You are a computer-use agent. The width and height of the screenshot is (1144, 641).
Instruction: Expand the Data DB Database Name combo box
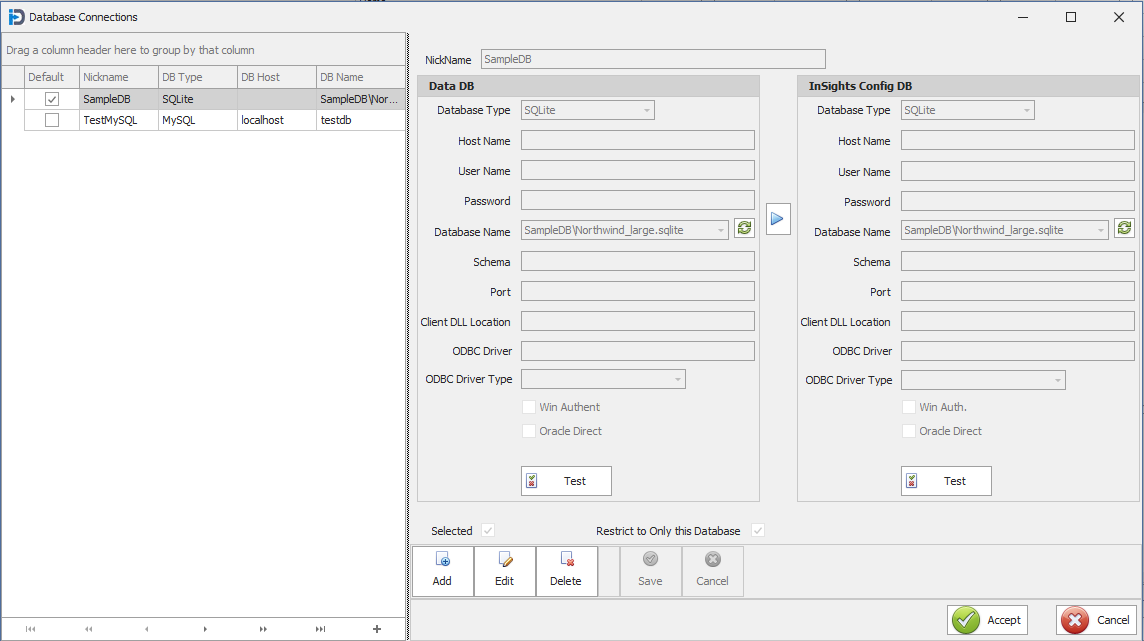click(x=721, y=230)
